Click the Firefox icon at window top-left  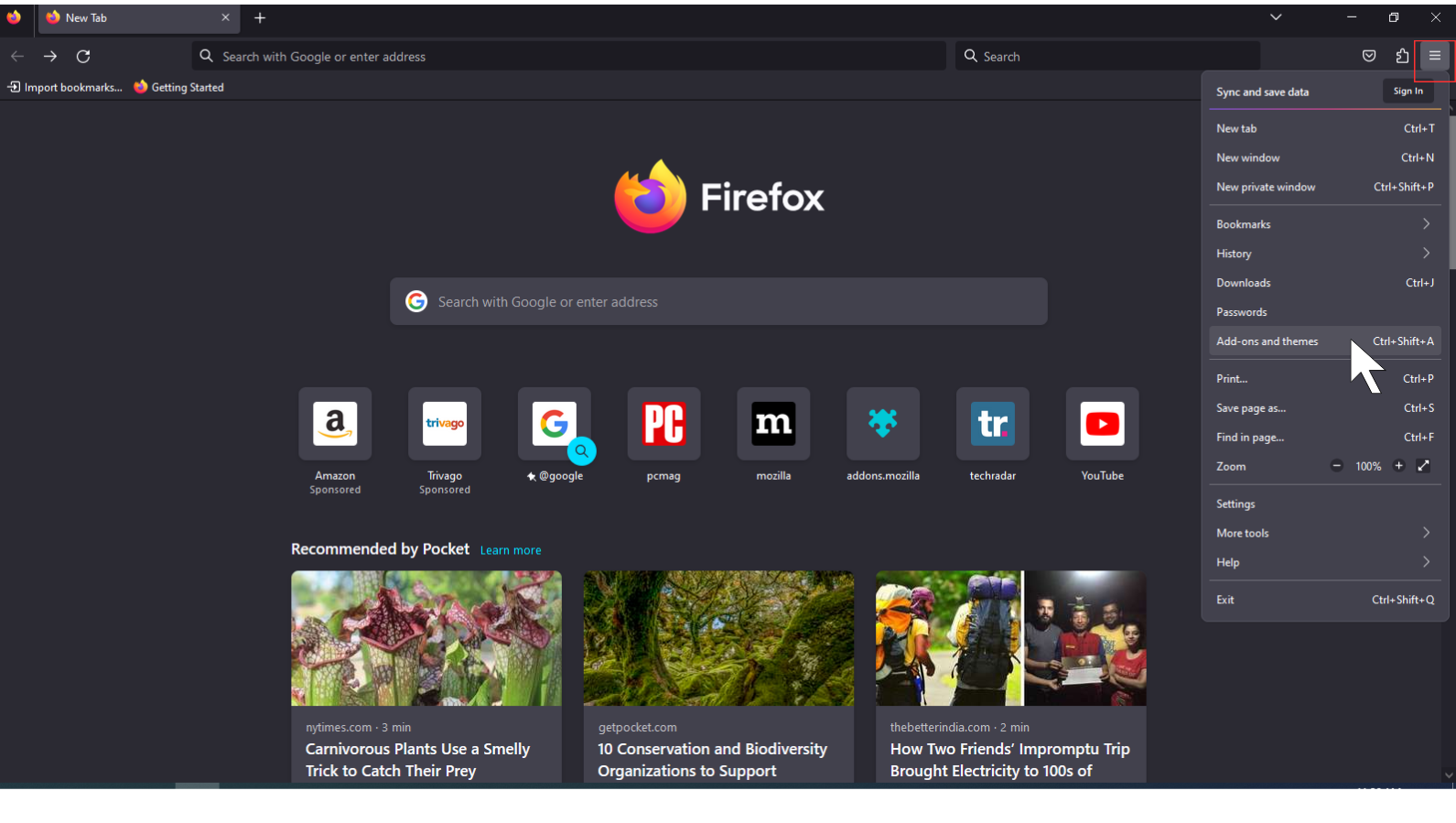tap(14, 17)
